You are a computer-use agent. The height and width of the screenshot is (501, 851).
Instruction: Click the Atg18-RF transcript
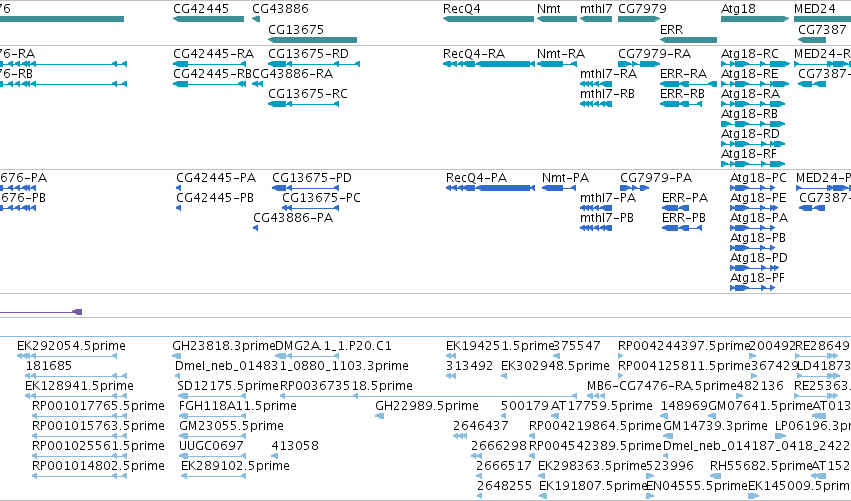point(753,164)
